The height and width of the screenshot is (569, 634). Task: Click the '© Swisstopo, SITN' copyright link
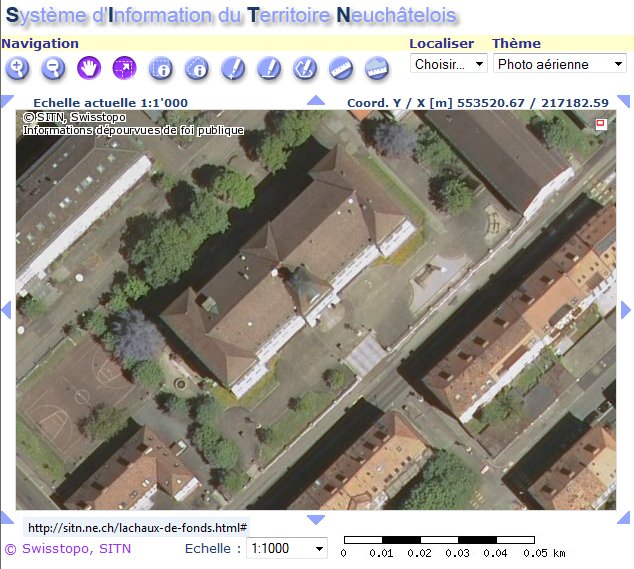pos(68,549)
